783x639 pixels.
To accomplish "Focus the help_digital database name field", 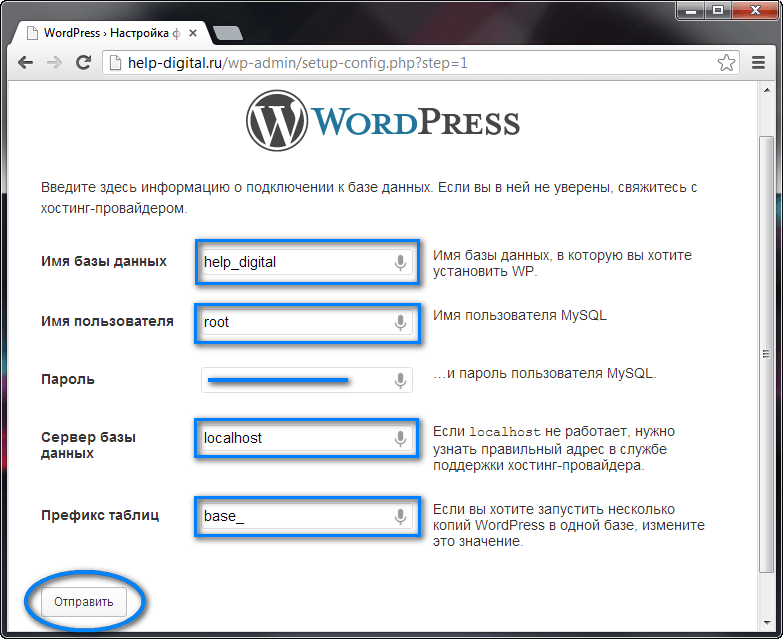I will click(x=307, y=262).
